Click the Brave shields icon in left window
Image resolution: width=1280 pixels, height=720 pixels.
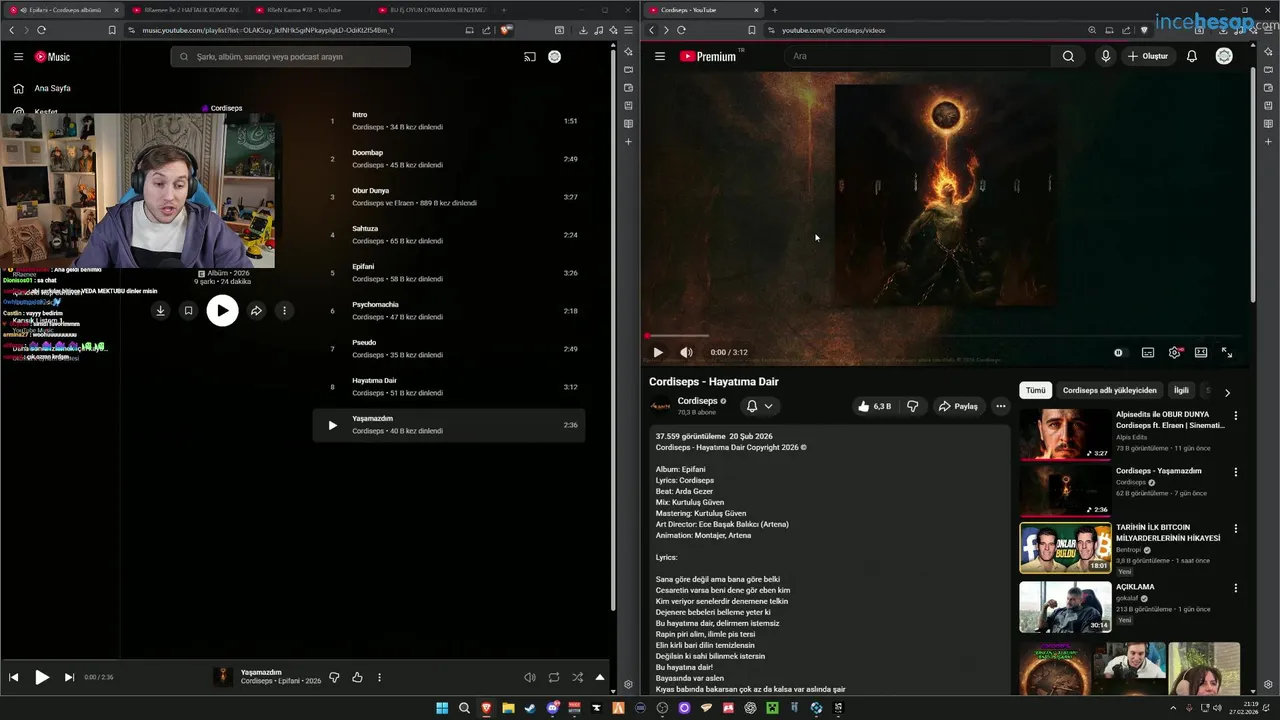506,30
